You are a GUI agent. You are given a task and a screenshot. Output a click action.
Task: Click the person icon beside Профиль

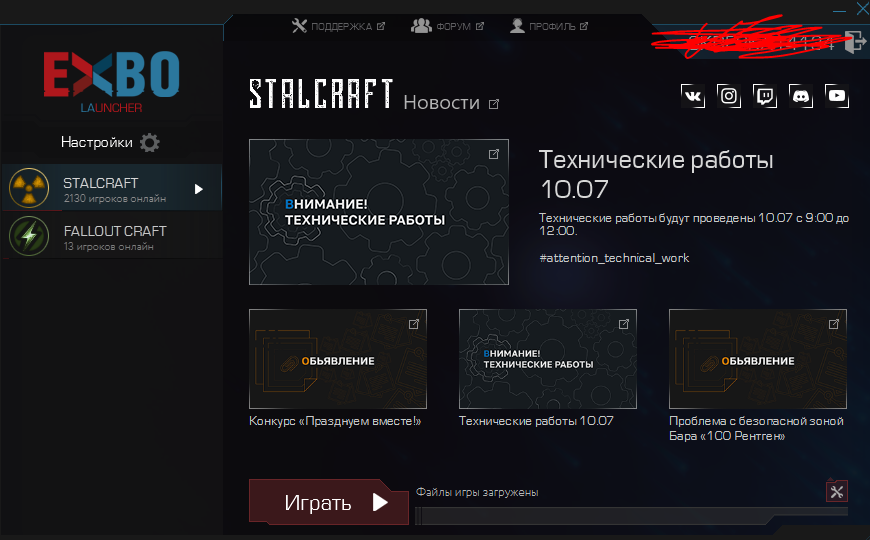pyautogui.click(x=517, y=26)
